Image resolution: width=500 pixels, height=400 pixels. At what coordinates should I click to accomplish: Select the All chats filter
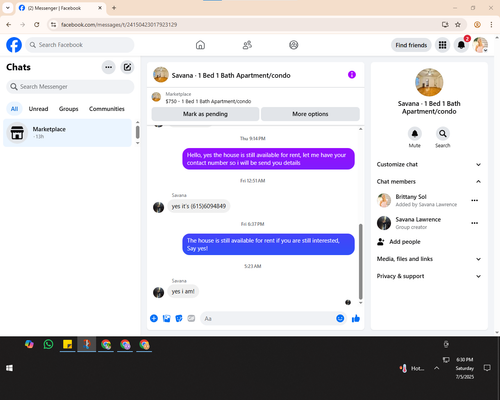14,109
